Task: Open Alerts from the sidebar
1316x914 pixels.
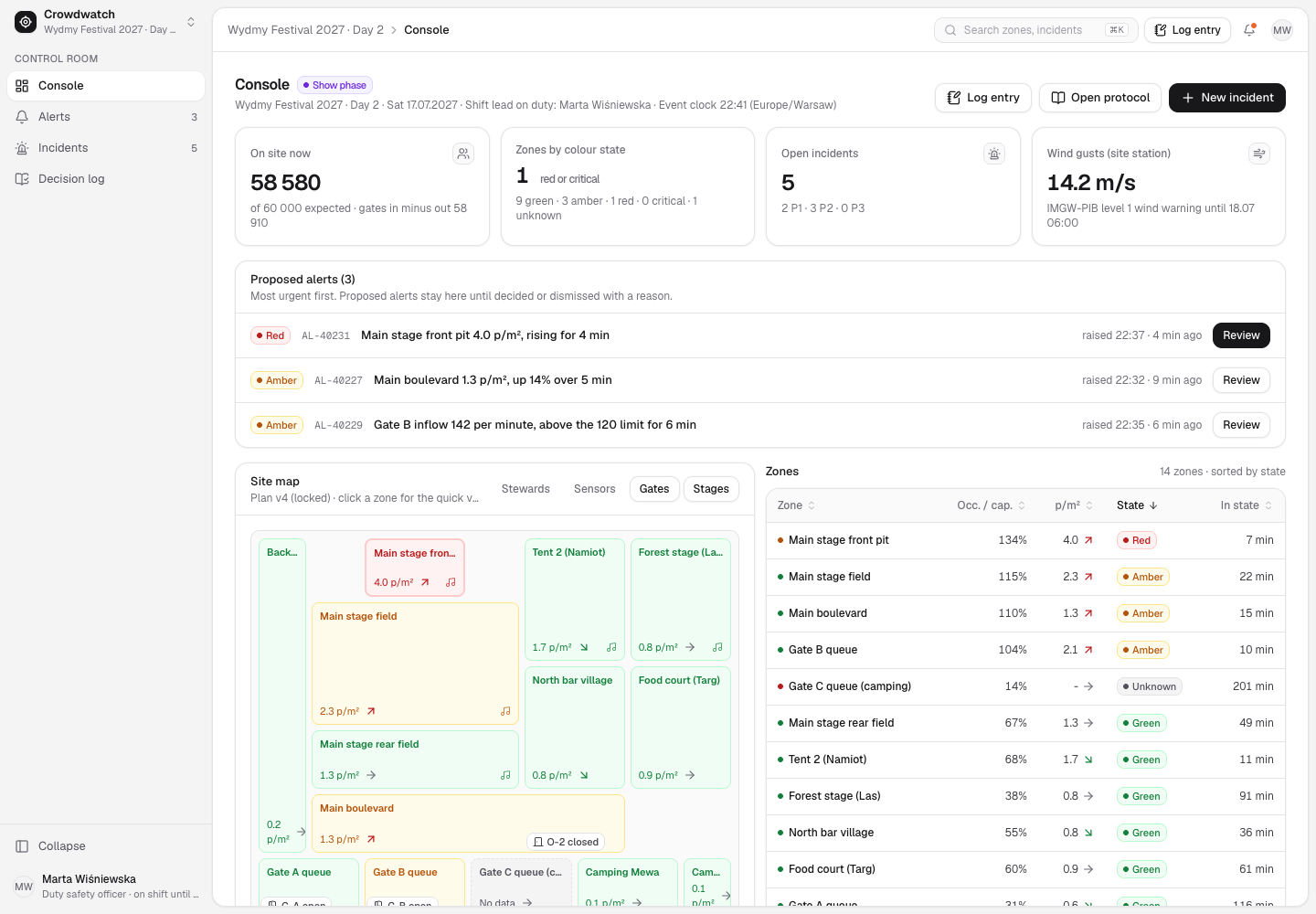Action: point(106,117)
